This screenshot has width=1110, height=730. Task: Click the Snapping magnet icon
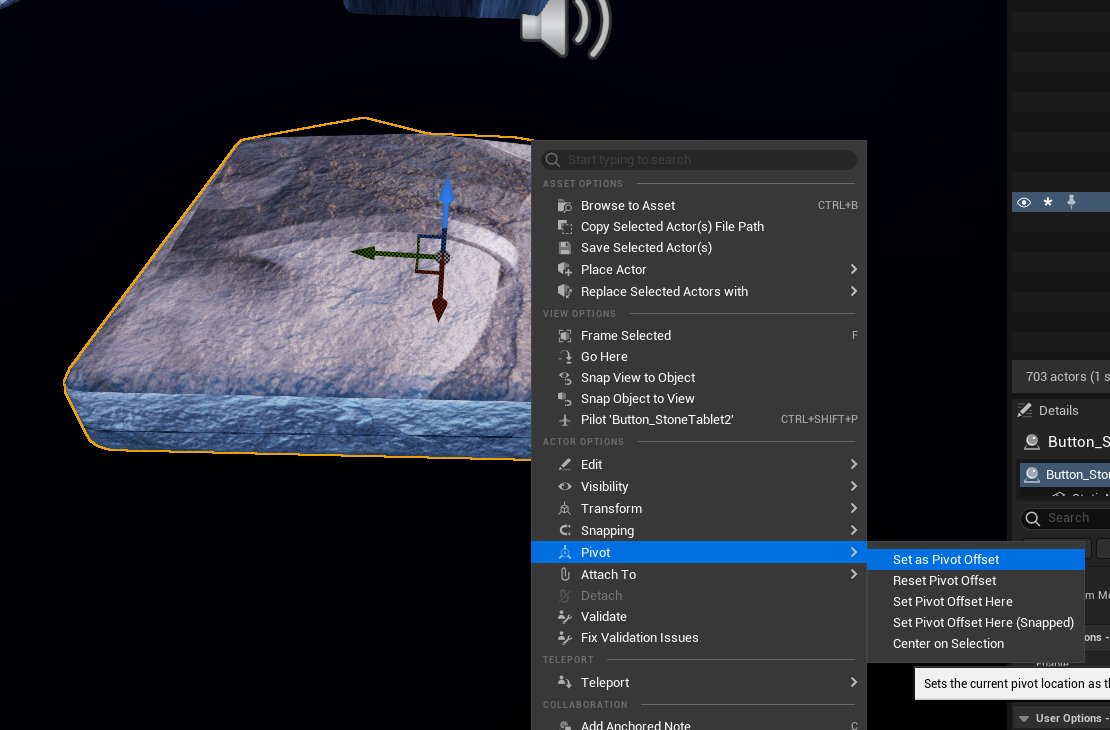coord(564,530)
